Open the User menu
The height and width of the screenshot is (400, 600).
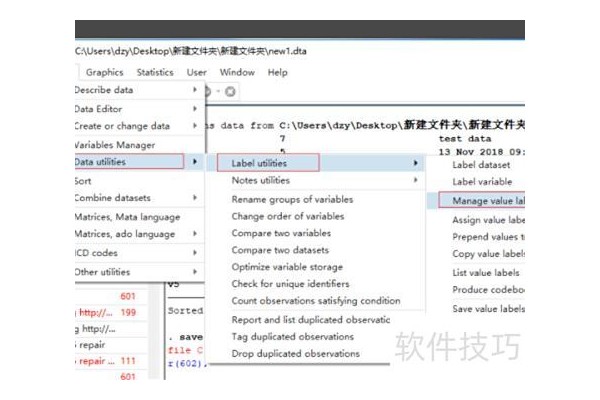point(197,72)
